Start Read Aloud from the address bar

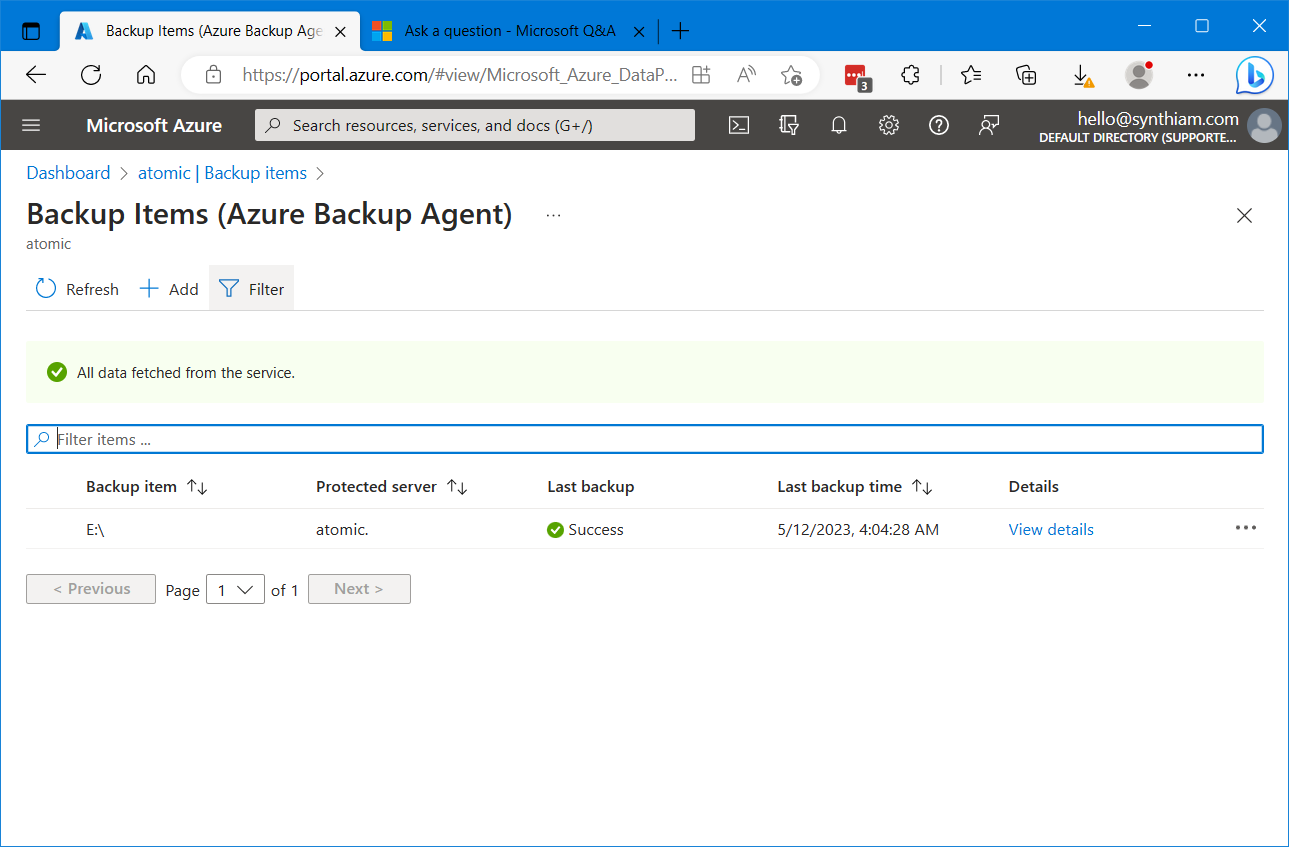click(x=746, y=75)
